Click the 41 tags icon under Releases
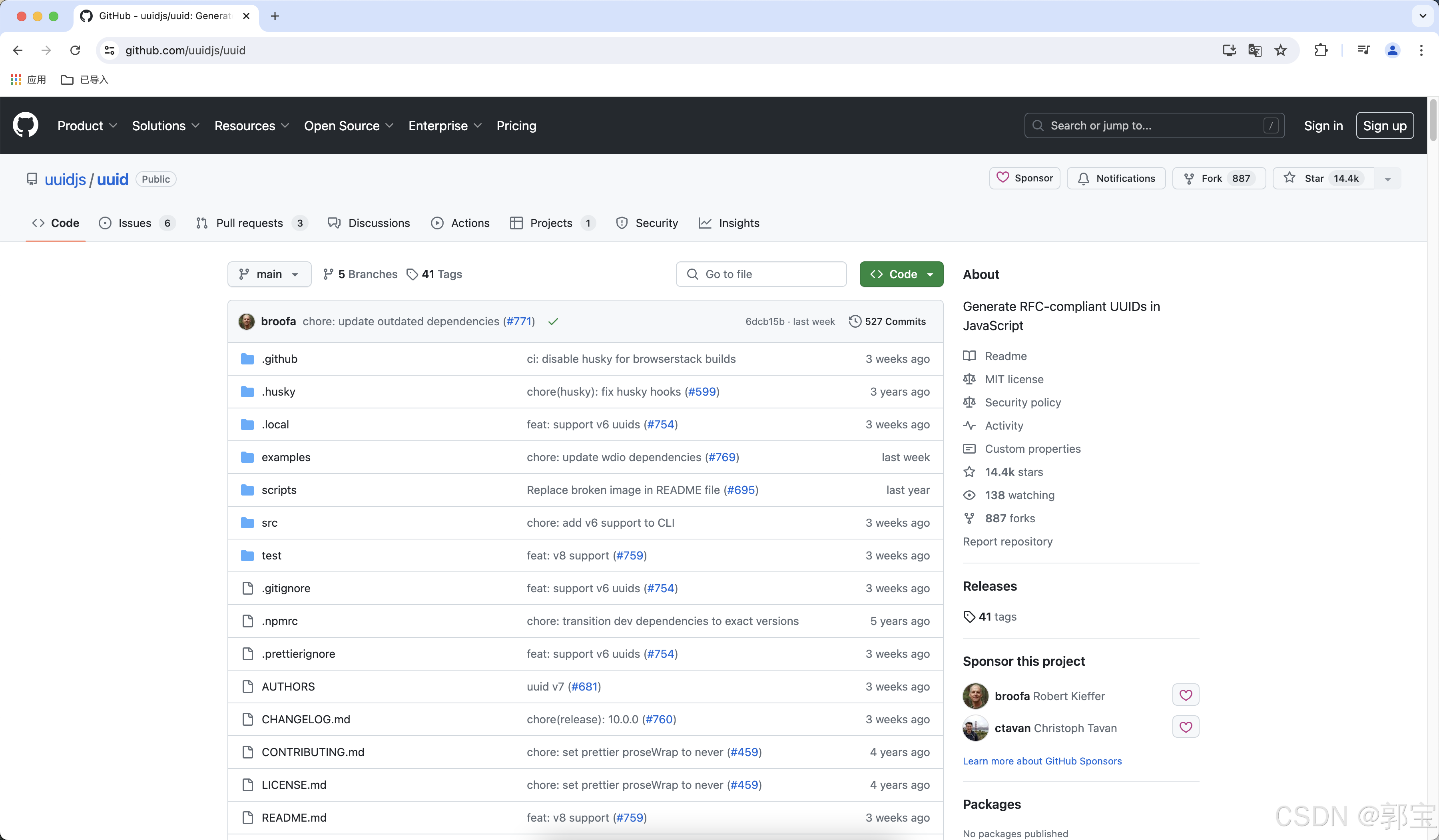The height and width of the screenshot is (840, 1439). [x=969, y=617]
